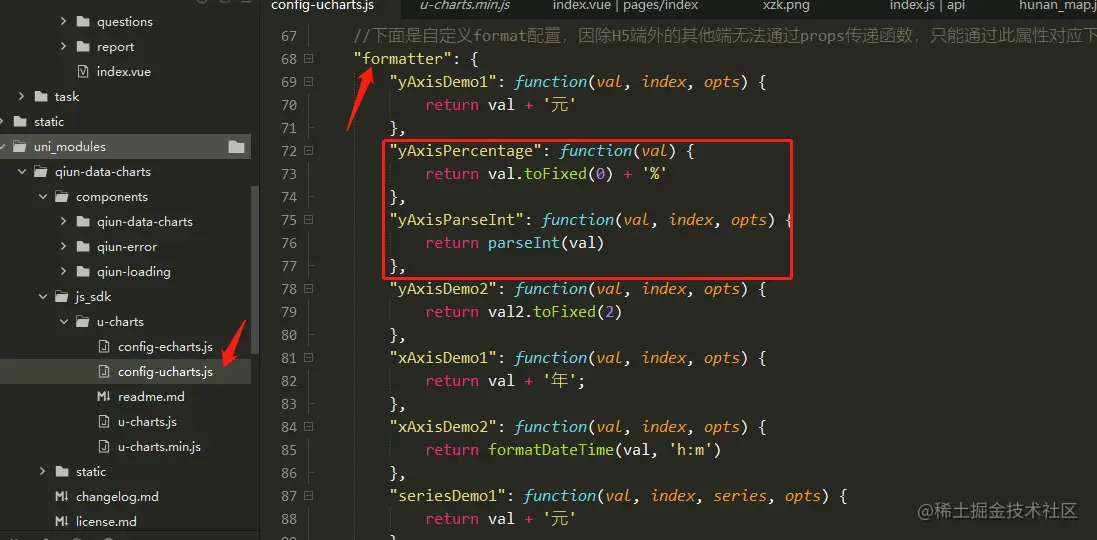The height and width of the screenshot is (540, 1097).
Task: Click the index.vue file icon
Action: [83, 71]
